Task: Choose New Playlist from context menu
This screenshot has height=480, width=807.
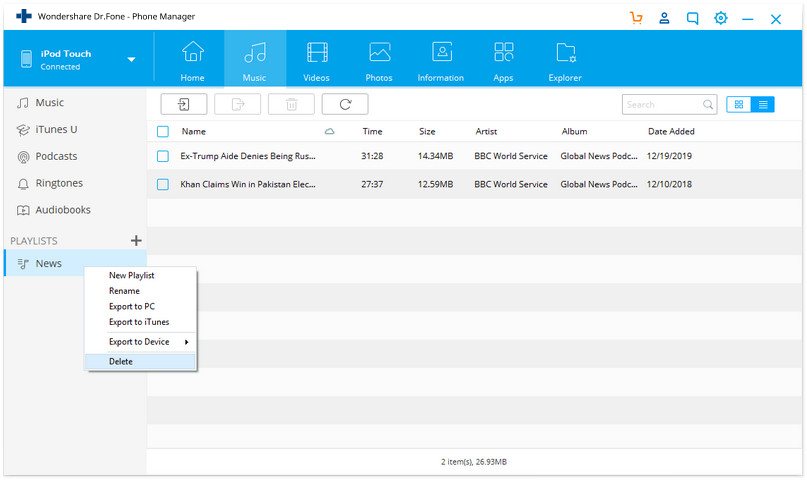Action: (x=140, y=276)
